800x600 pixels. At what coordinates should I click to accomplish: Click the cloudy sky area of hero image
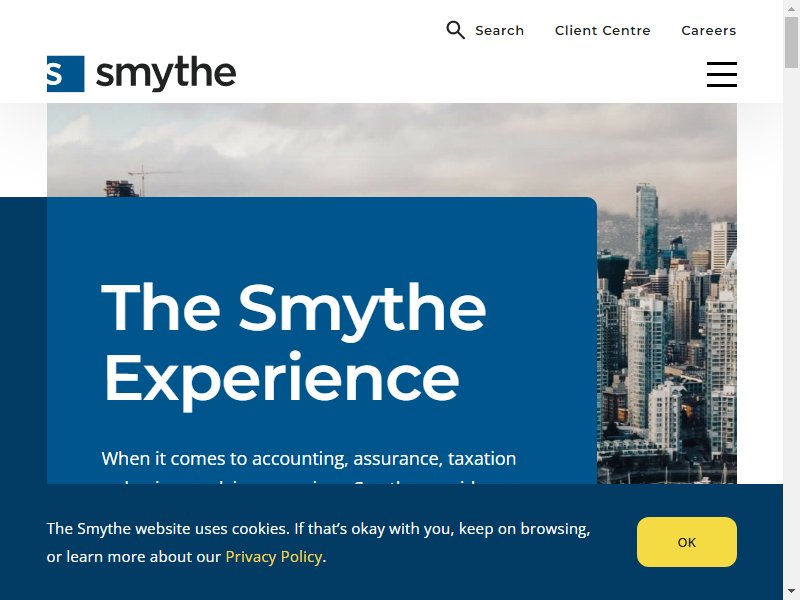[388, 143]
